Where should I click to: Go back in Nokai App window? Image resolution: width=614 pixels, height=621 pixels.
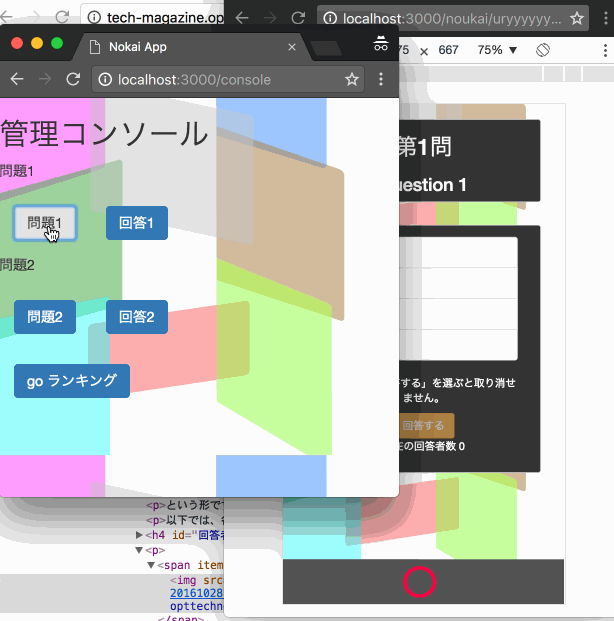[17, 79]
